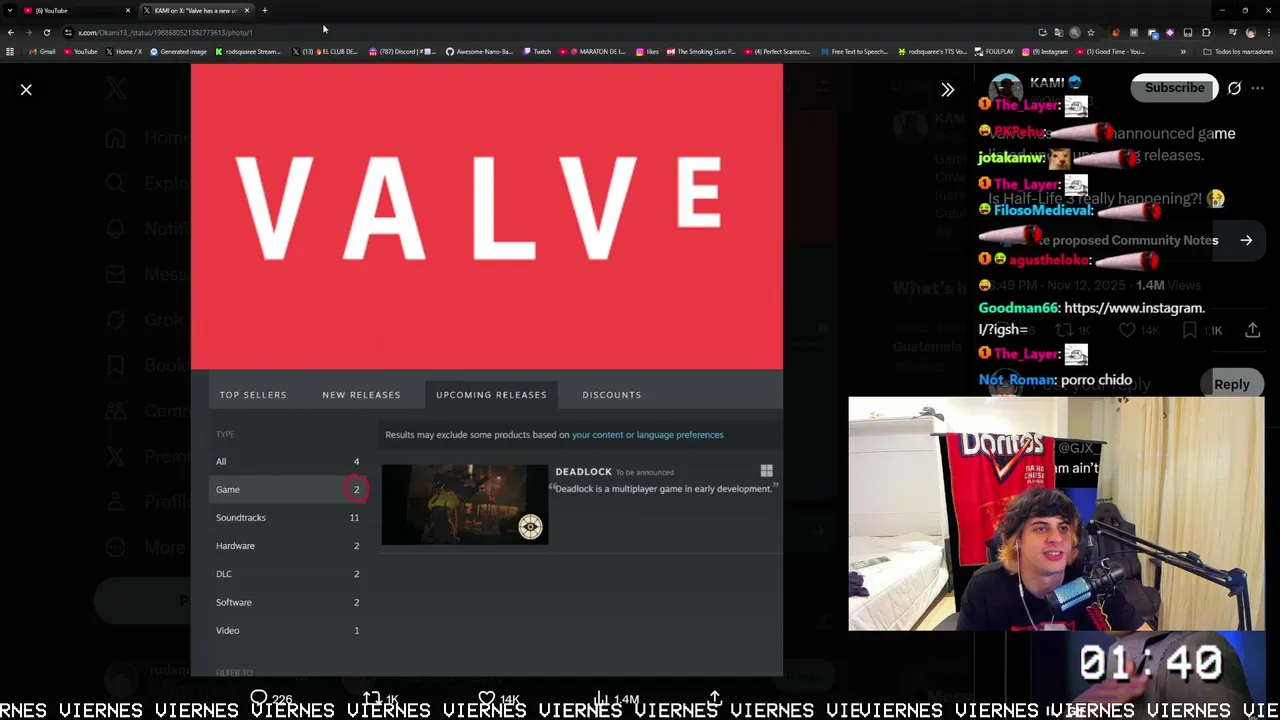This screenshot has width=1280, height=720.
Task: Share the tweet using the sidebar share icon
Action: tap(1252, 330)
